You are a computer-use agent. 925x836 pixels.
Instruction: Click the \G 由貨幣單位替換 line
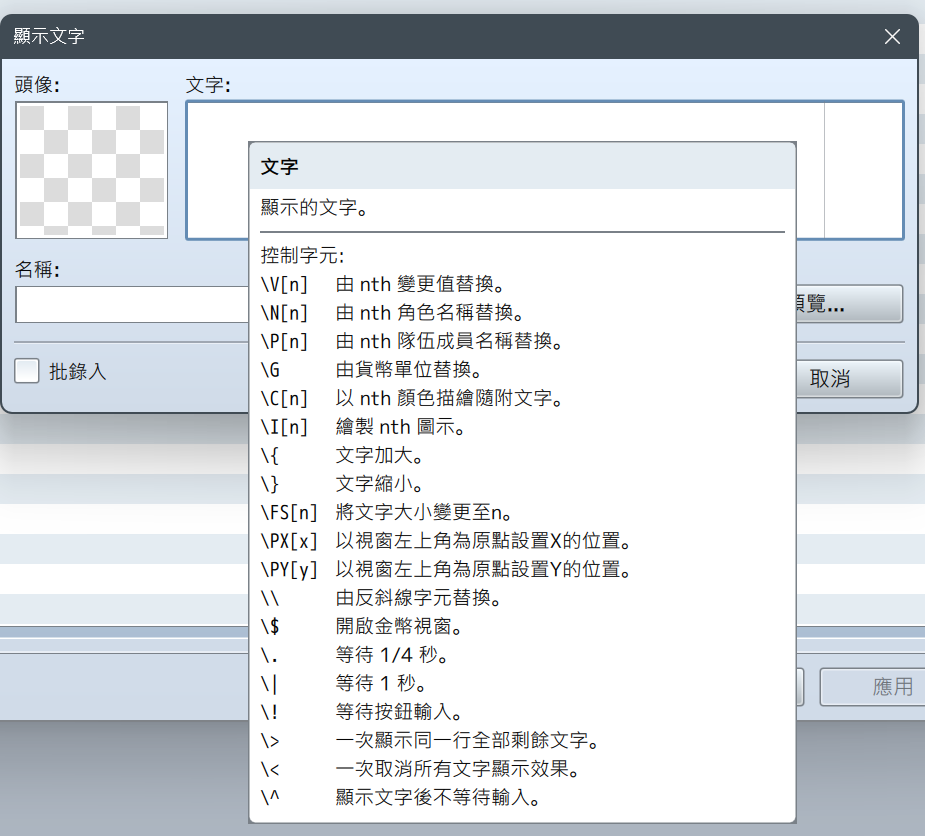(x=372, y=370)
